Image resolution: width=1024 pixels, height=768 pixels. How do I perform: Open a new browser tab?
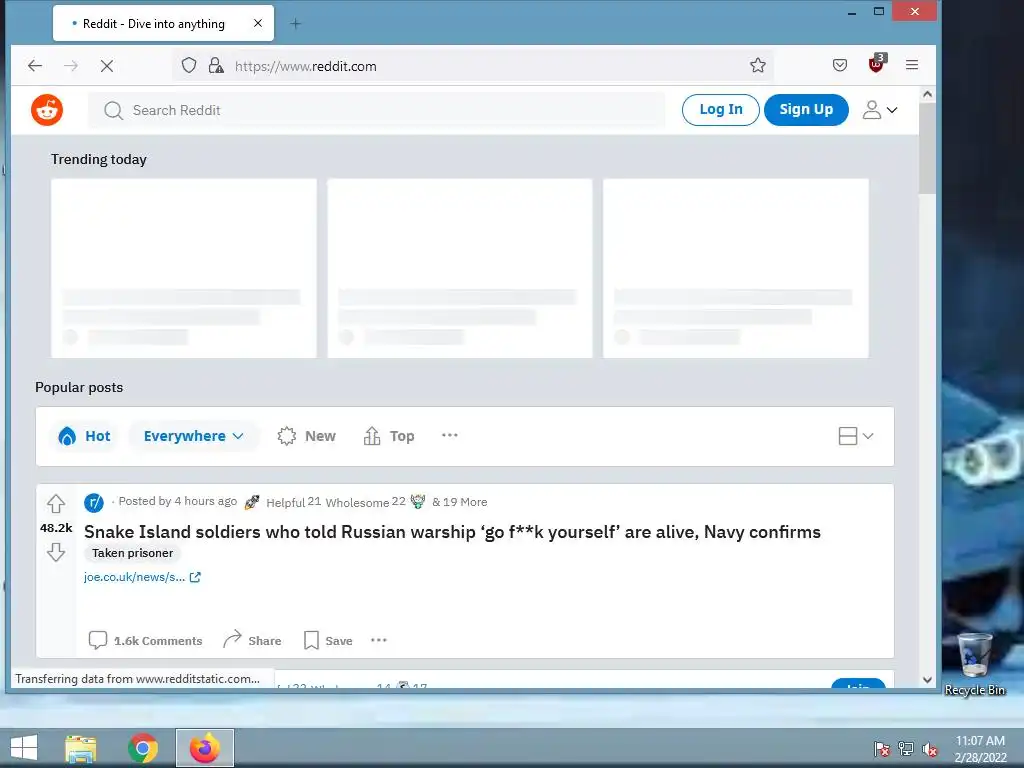pos(295,24)
